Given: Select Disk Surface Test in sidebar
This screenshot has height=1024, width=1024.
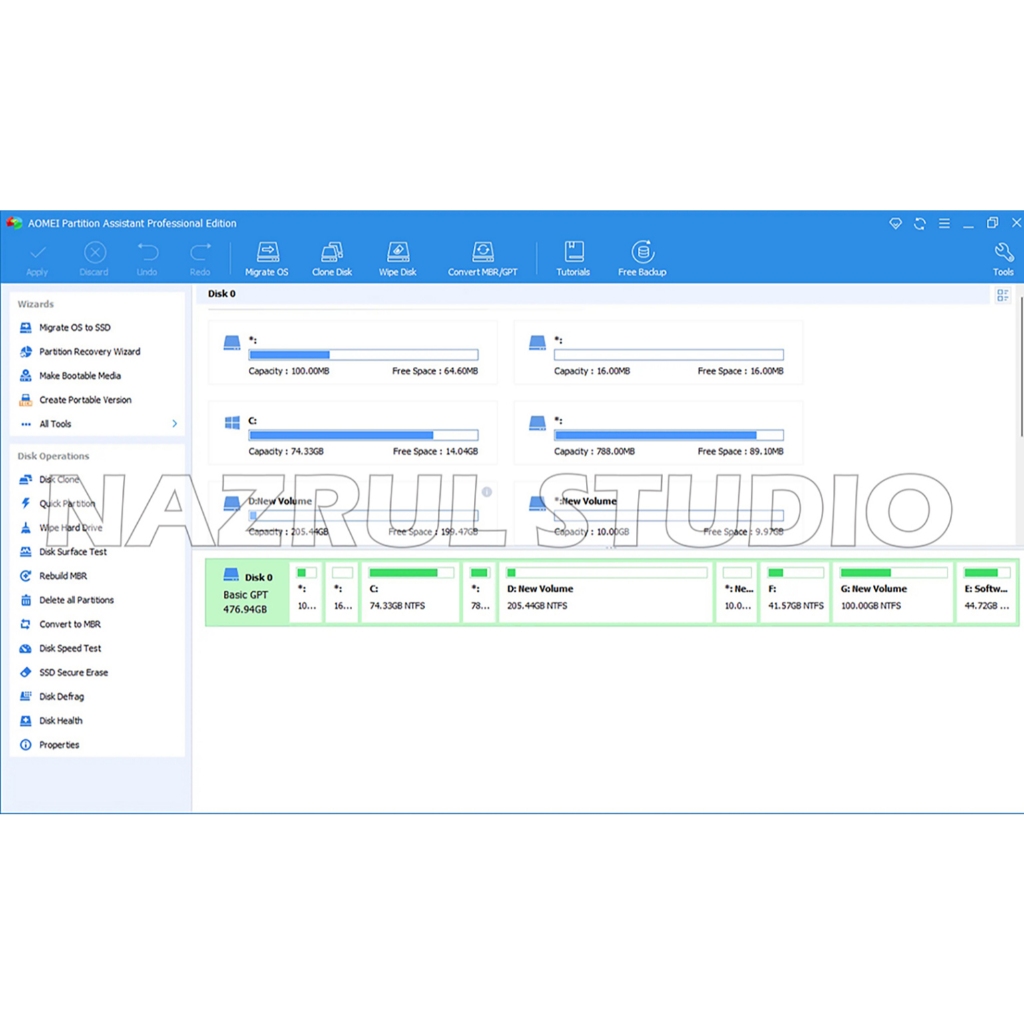Looking at the screenshot, I should click(72, 552).
